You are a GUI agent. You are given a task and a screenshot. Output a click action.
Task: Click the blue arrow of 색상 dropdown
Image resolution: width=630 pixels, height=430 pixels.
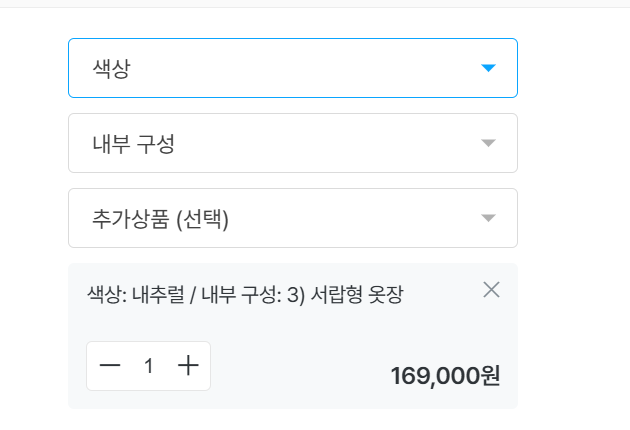[488, 68]
